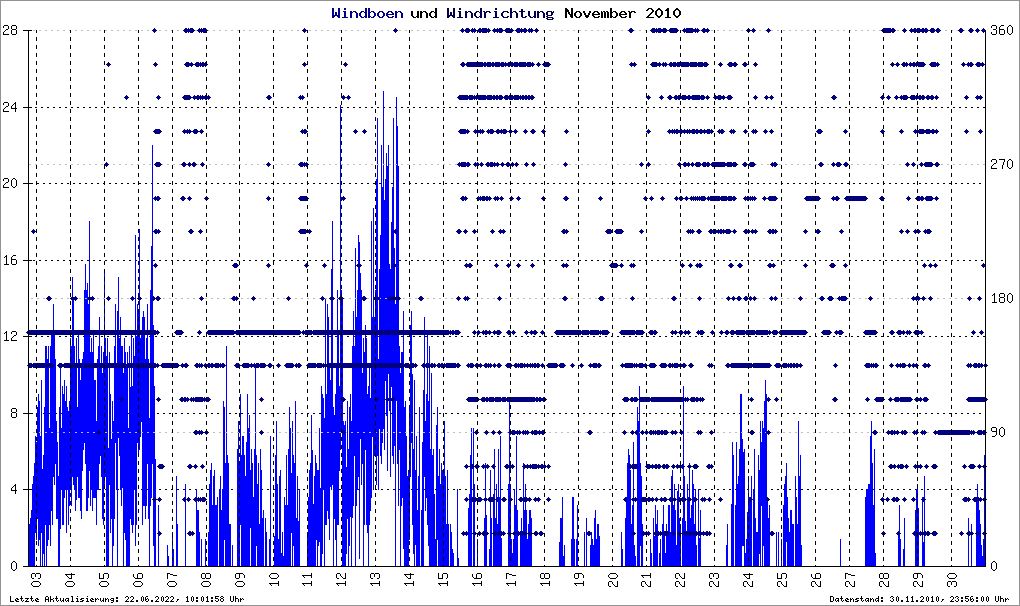Click the 28 value on the wind gust axis
Viewport: 1020px width, 606px height.
coord(10,31)
